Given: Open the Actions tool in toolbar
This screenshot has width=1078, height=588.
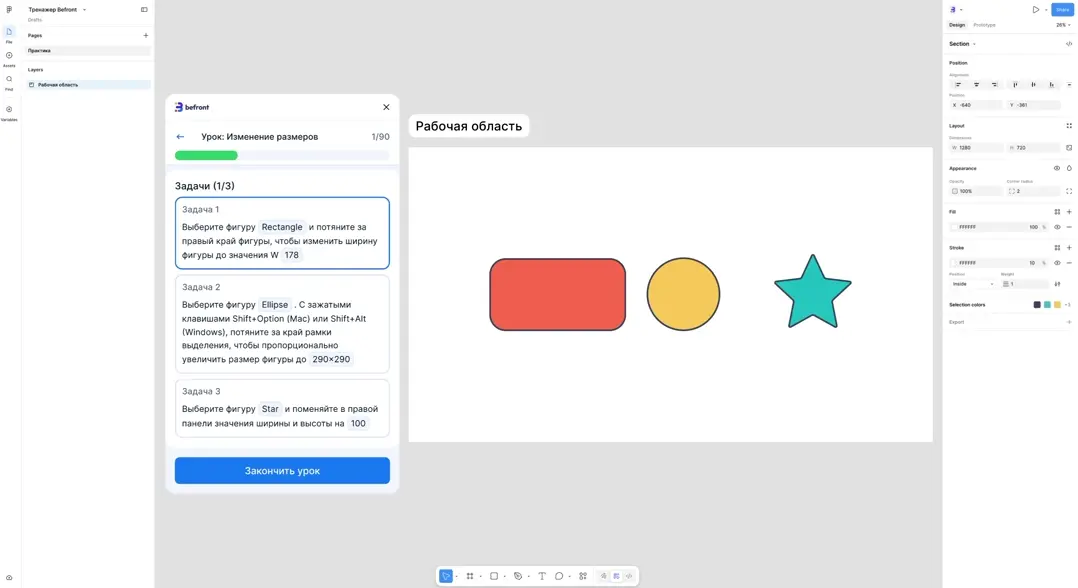Looking at the screenshot, I should tap(583, 576).
